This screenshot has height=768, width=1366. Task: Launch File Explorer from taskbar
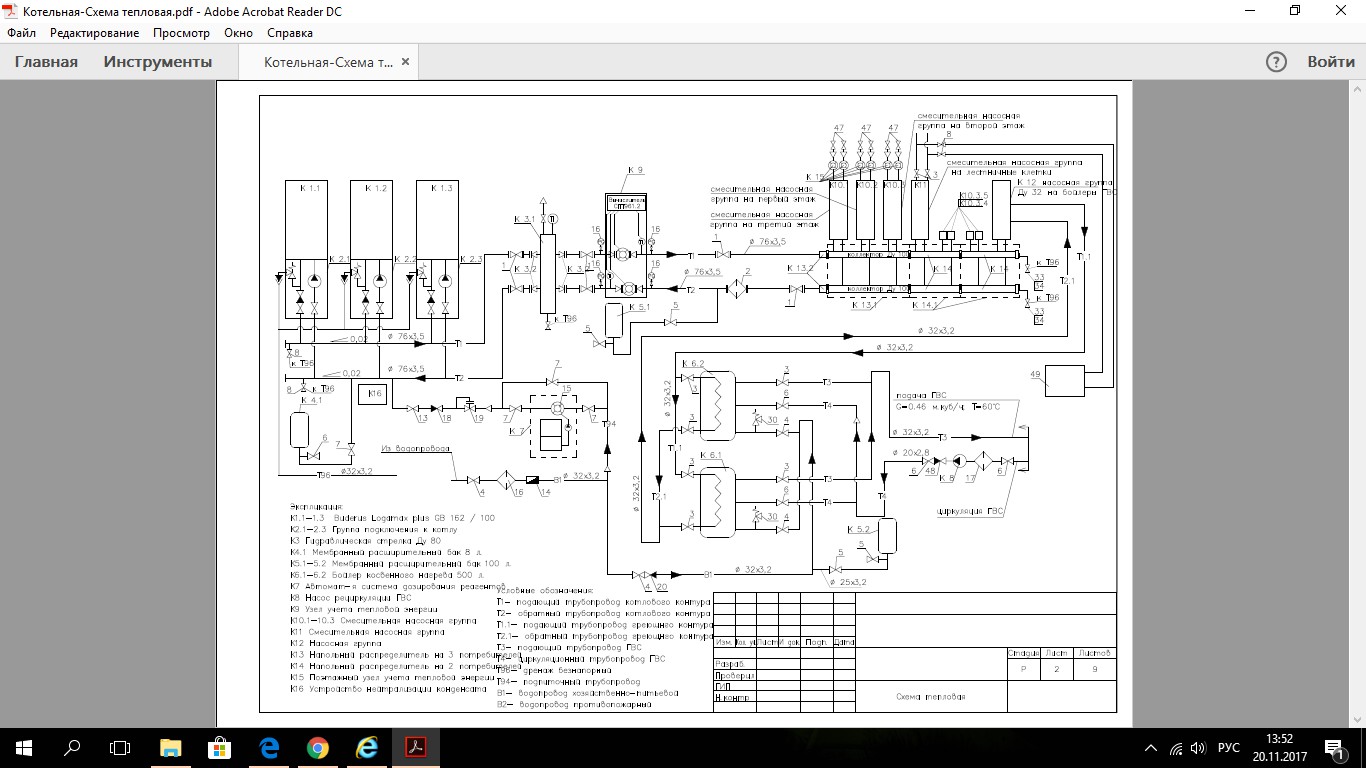(171, 748)
